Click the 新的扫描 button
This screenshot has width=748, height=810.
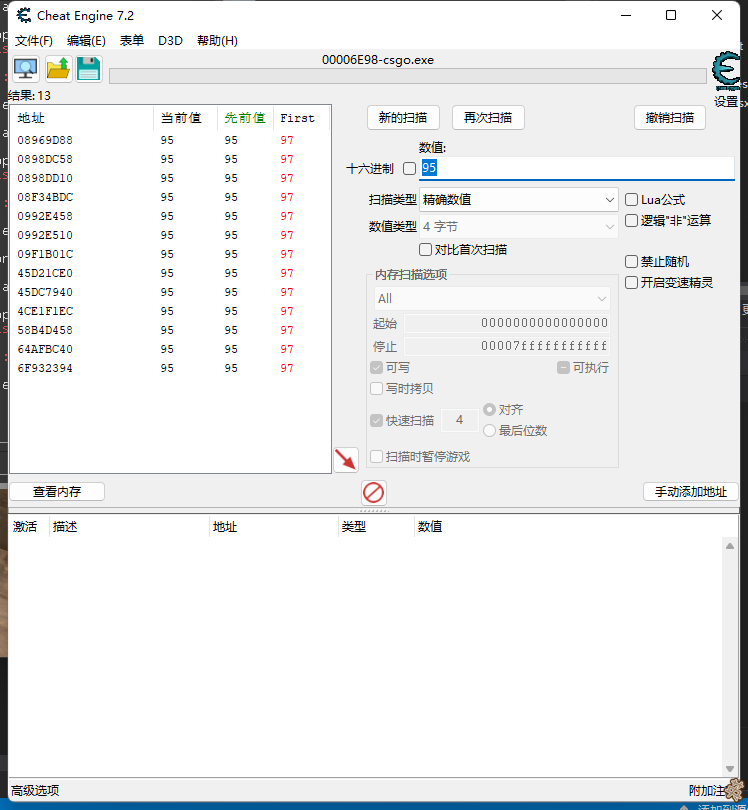403,118
